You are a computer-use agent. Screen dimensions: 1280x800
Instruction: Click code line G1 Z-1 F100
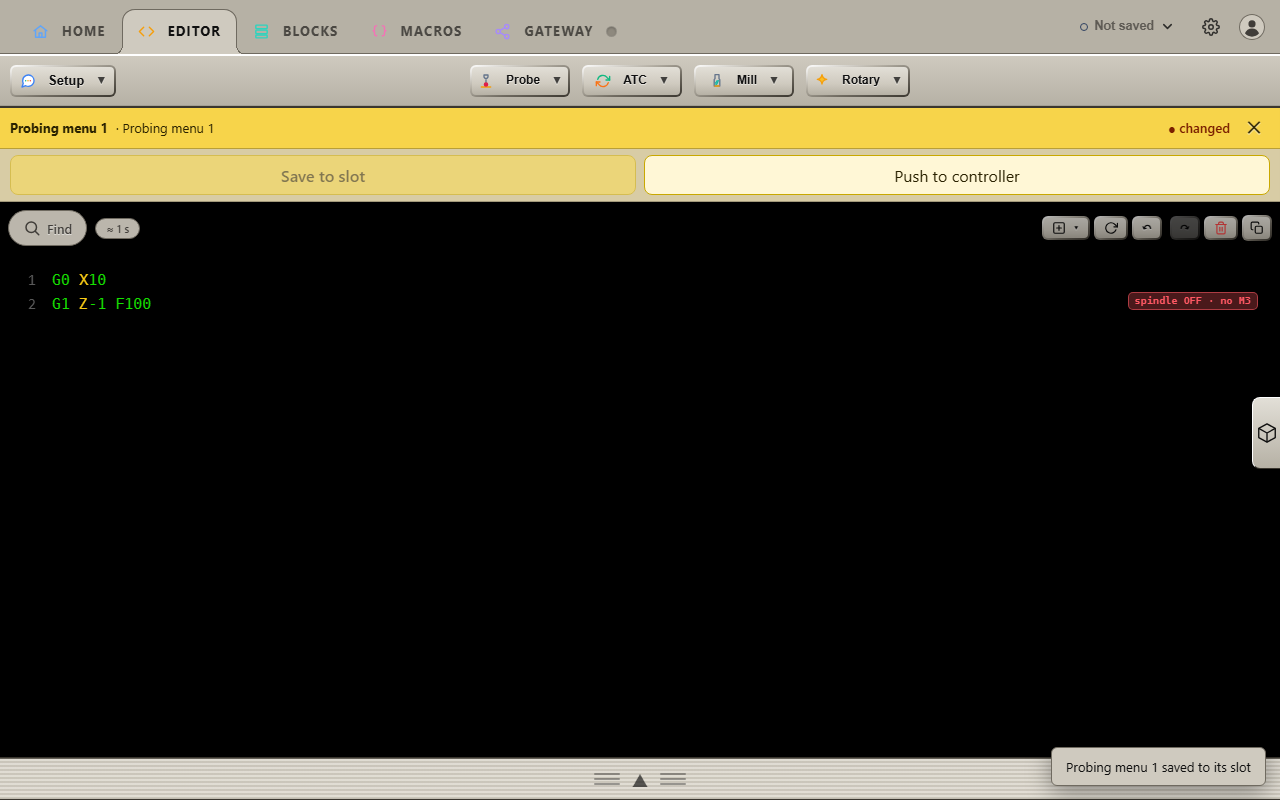[x=102, y=304]
